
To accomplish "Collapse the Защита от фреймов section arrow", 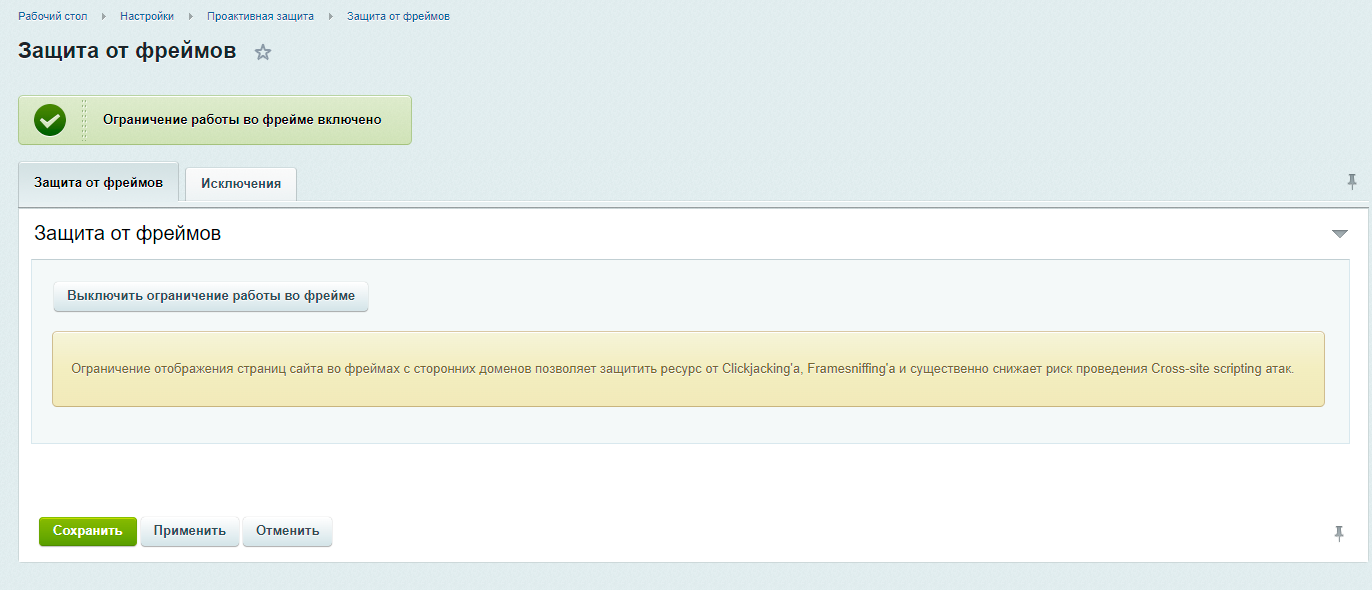I will (x=1340, y=234).
